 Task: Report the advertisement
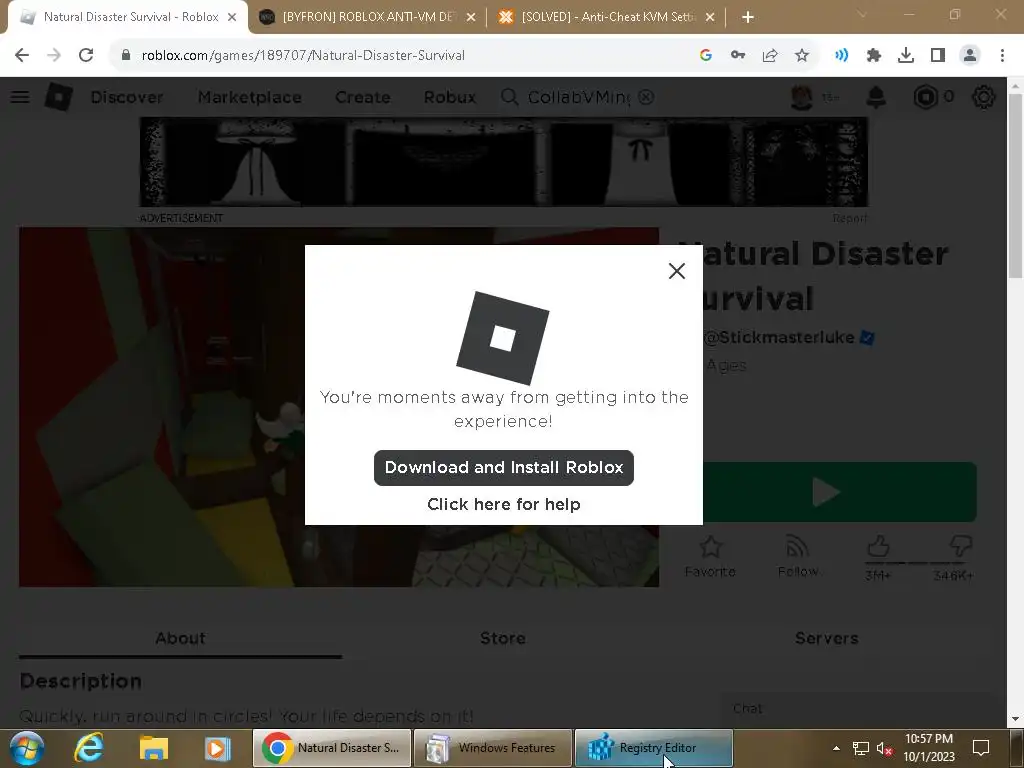click(850, 218)
